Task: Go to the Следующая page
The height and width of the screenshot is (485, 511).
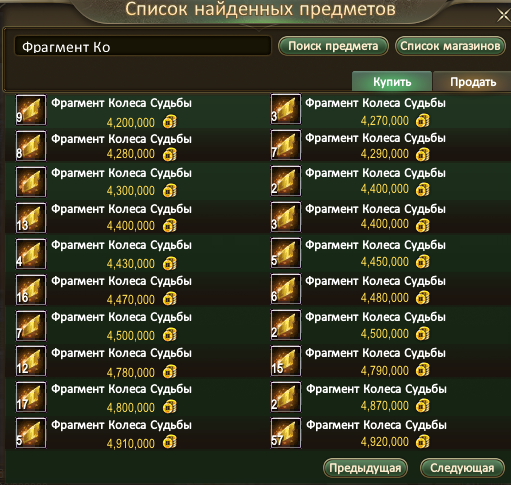Action: pos(462,468)
